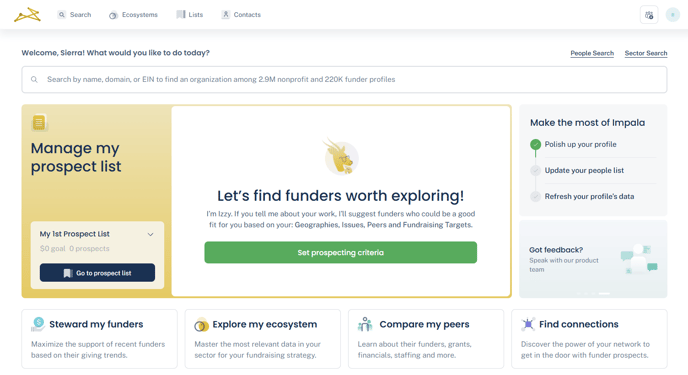
Task: Click the Impala logo icon
Action: tap(27, 14)
